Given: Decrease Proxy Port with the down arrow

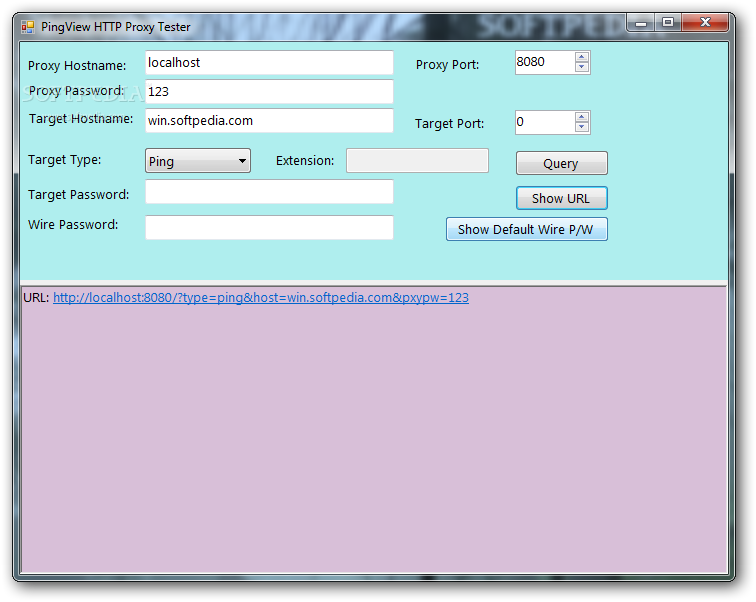Looking at the screenshot, I should point(582,68).
